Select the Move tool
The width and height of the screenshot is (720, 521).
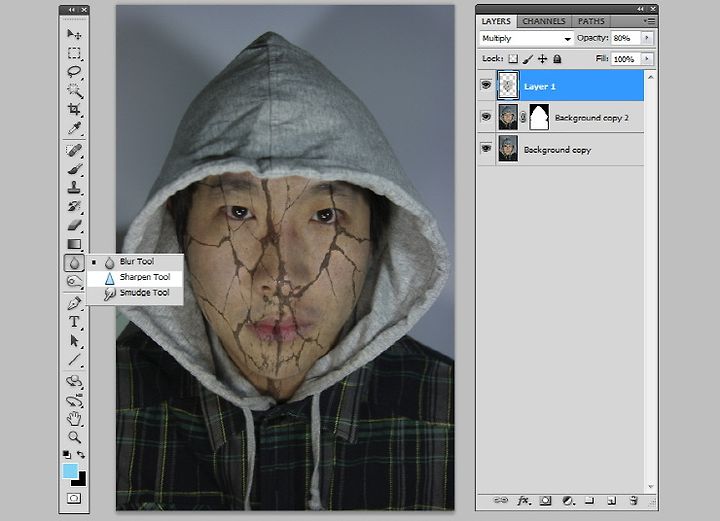tap(74, 34)
